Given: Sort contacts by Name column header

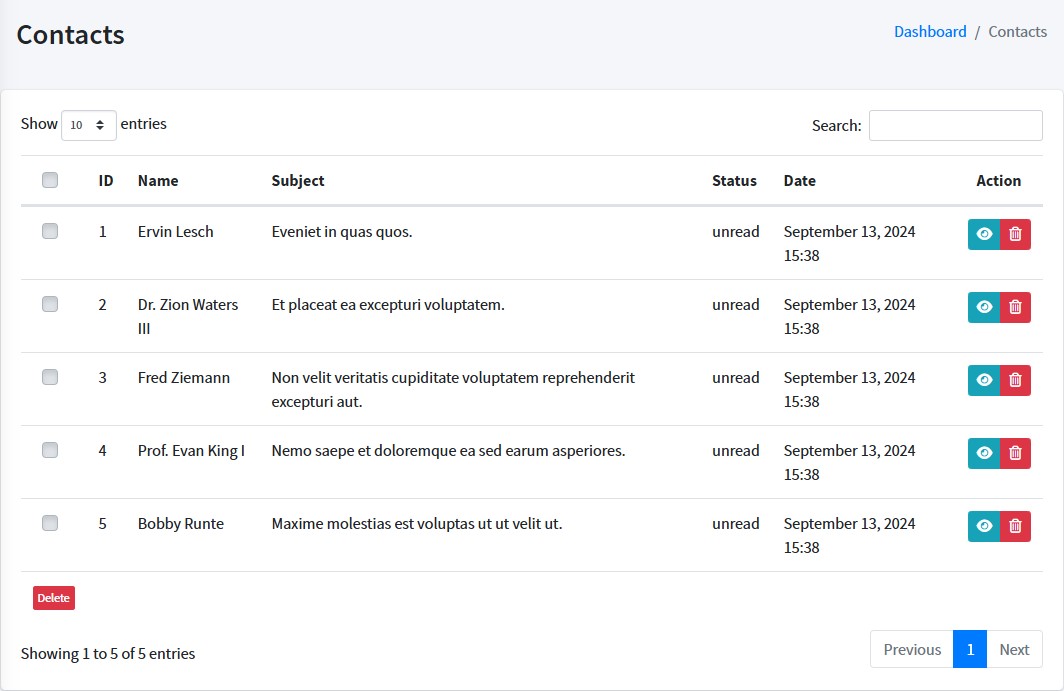Looking at the screenshot, I should 158,181.
